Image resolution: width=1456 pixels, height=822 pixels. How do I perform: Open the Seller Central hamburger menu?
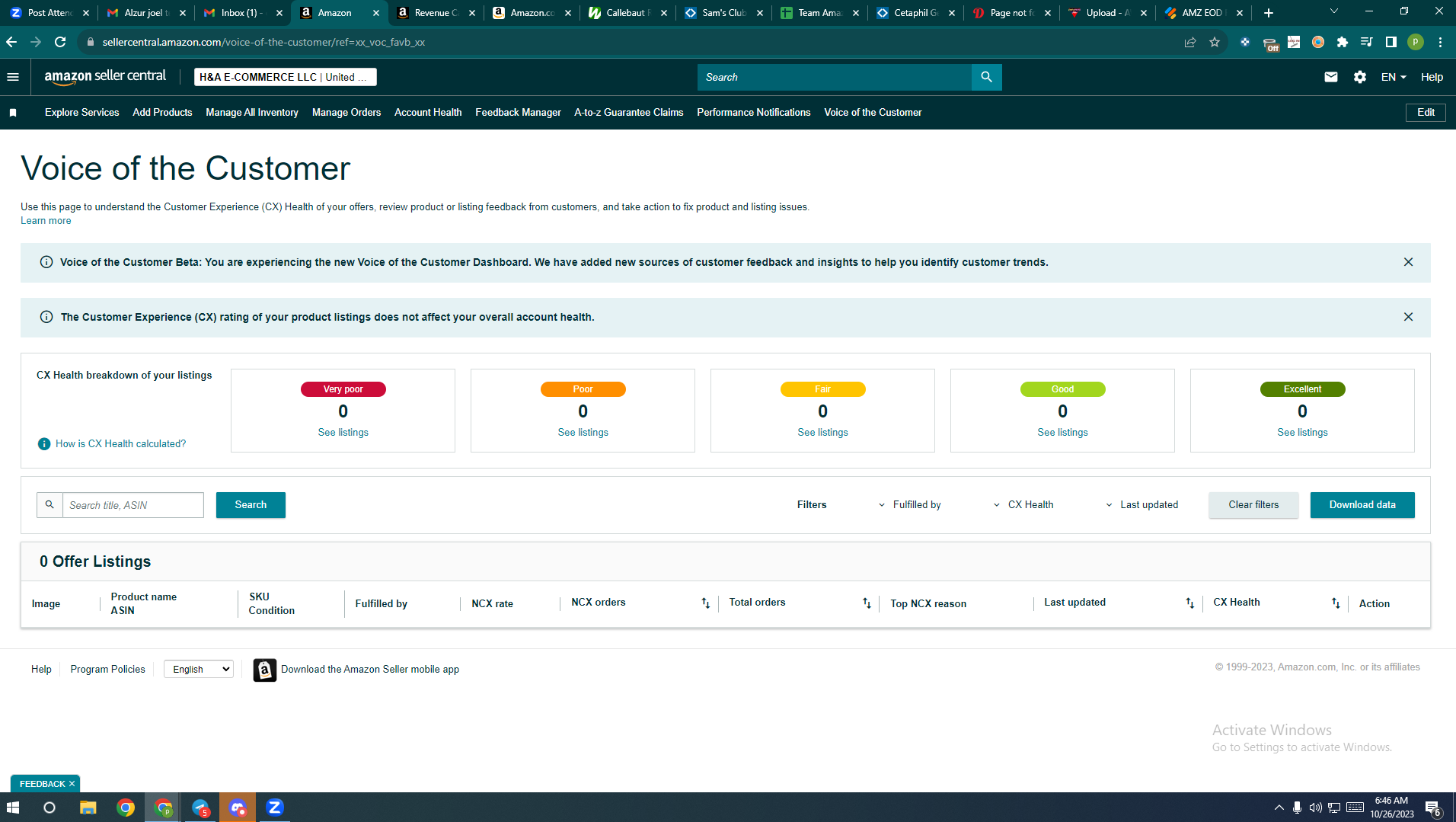pos(13,77)
